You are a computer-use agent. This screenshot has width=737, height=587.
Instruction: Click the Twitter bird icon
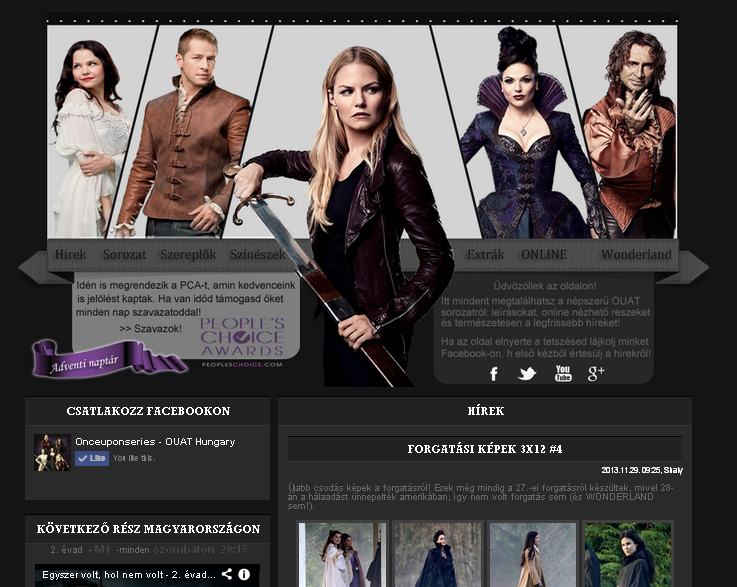tap(527, 373)
